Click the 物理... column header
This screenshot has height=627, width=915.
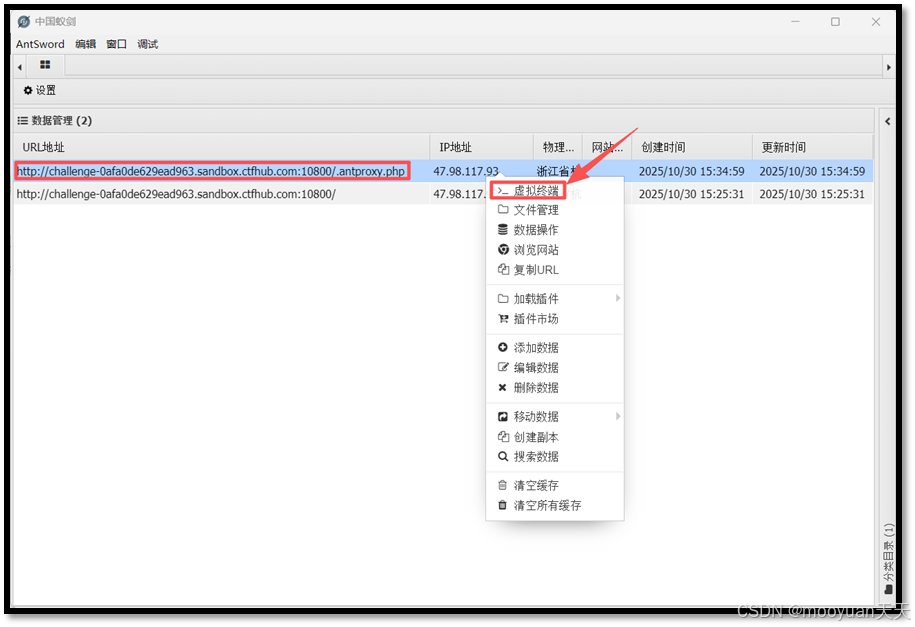[558, 147]
